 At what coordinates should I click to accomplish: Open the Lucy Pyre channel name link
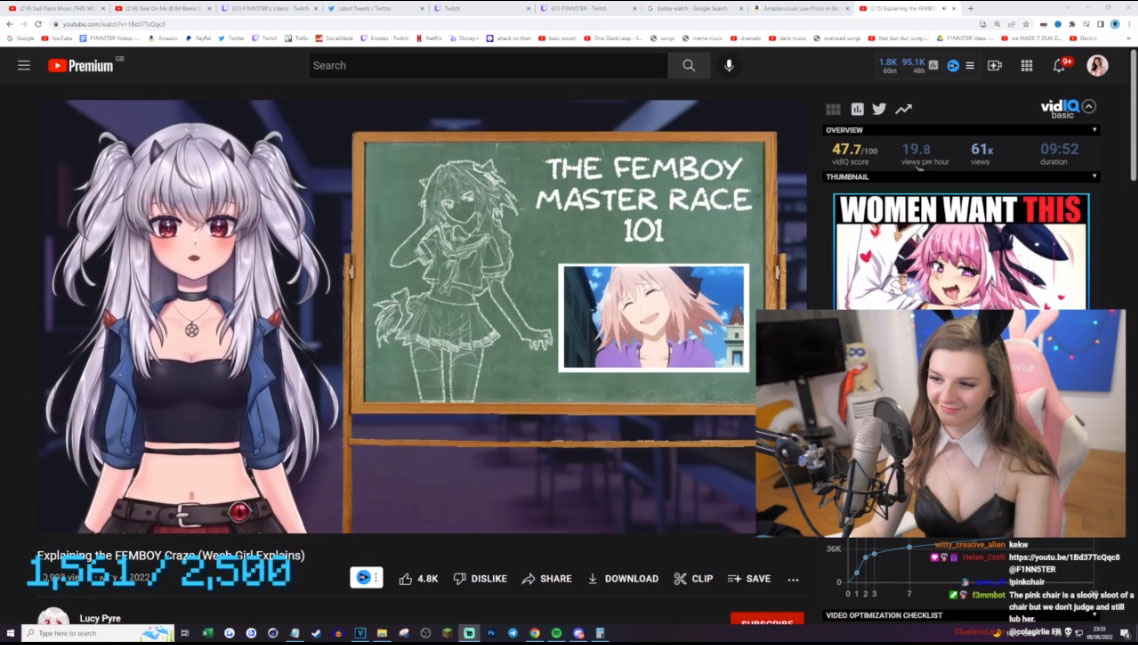click(x=100, y=618)
